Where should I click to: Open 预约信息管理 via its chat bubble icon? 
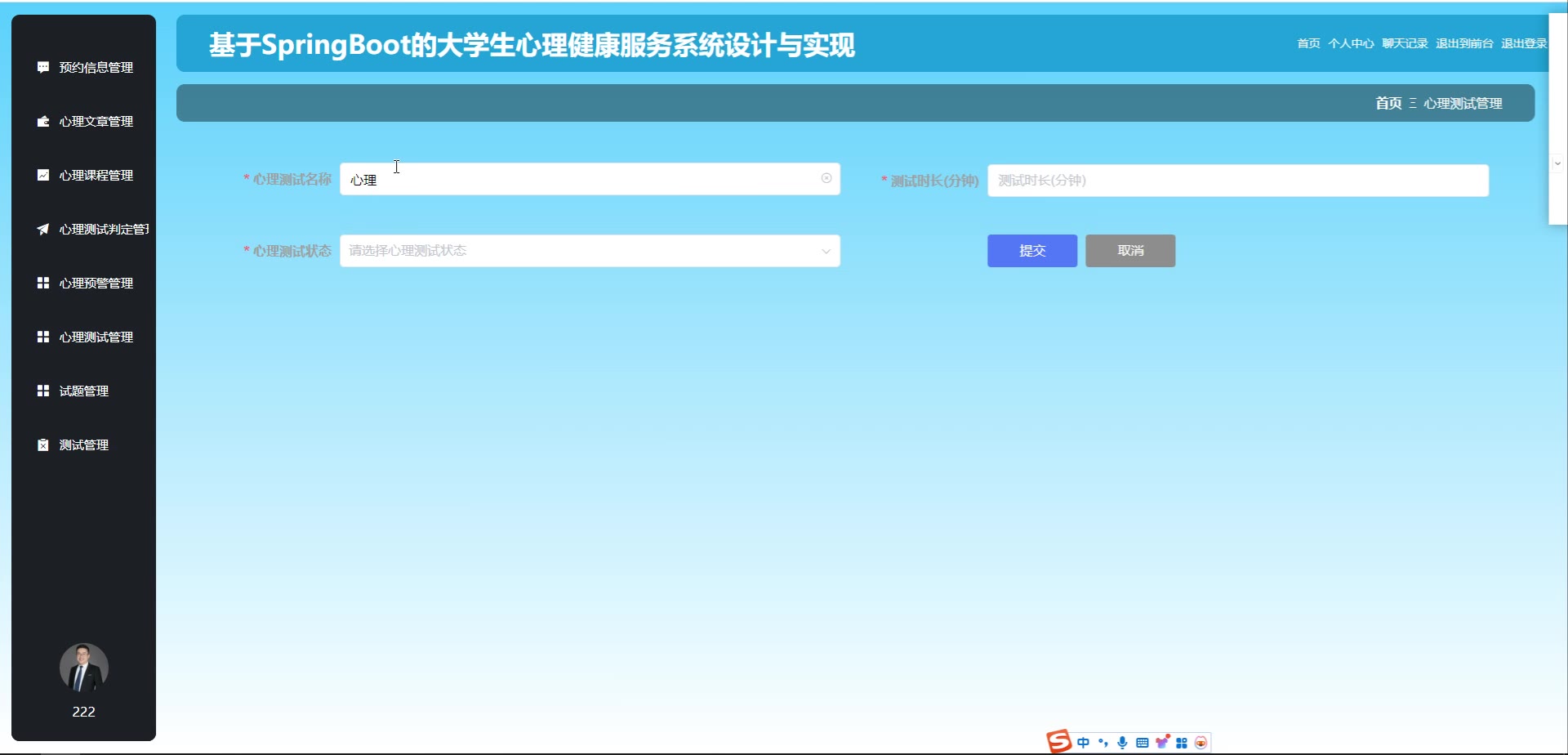43,67
